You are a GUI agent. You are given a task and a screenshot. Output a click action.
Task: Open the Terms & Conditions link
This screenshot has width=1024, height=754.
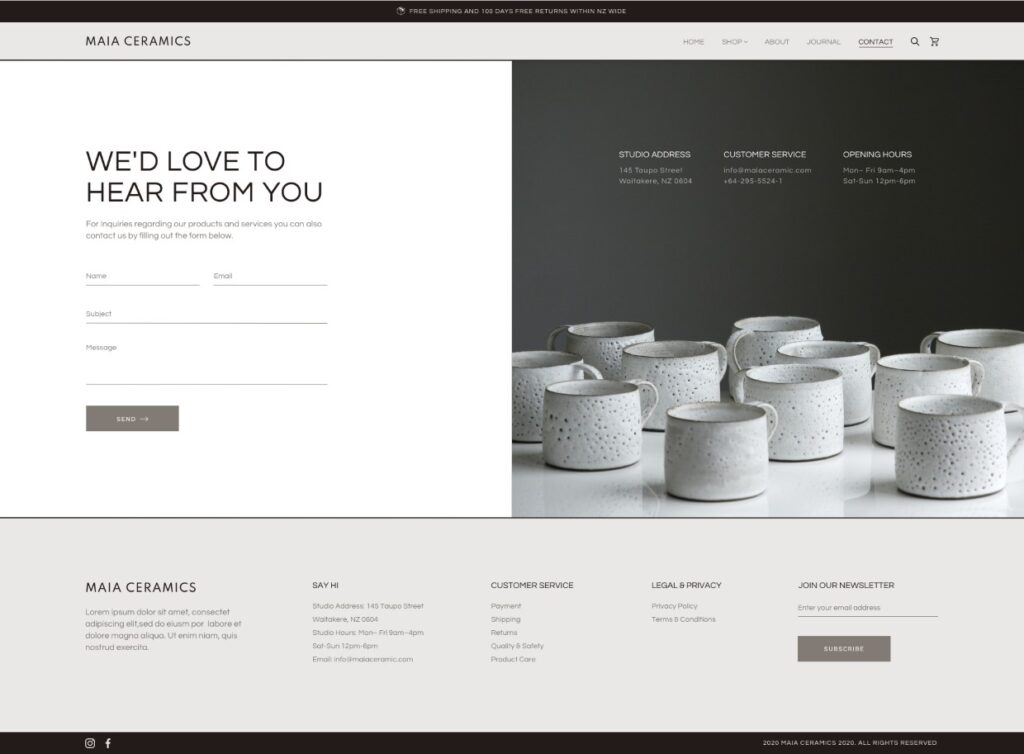click(x=683, y=620)
